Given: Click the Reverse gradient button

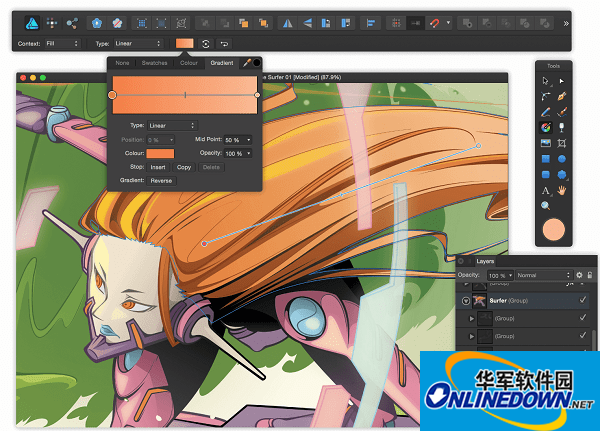Looking at the screenshot, I should tap(161, 181).
